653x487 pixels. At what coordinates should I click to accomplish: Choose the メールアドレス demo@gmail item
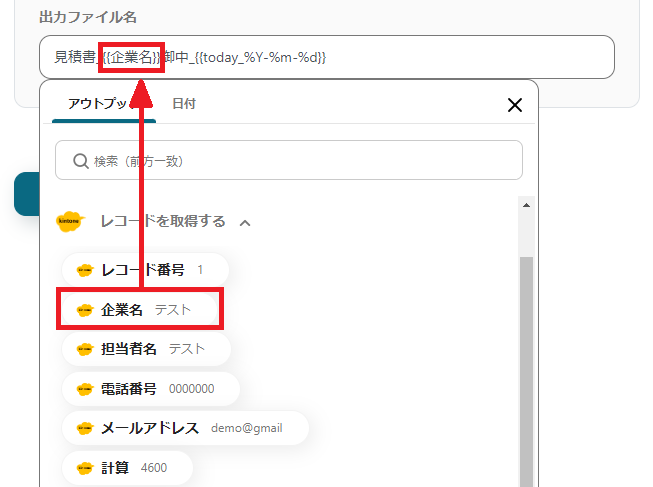pos(185,428)
